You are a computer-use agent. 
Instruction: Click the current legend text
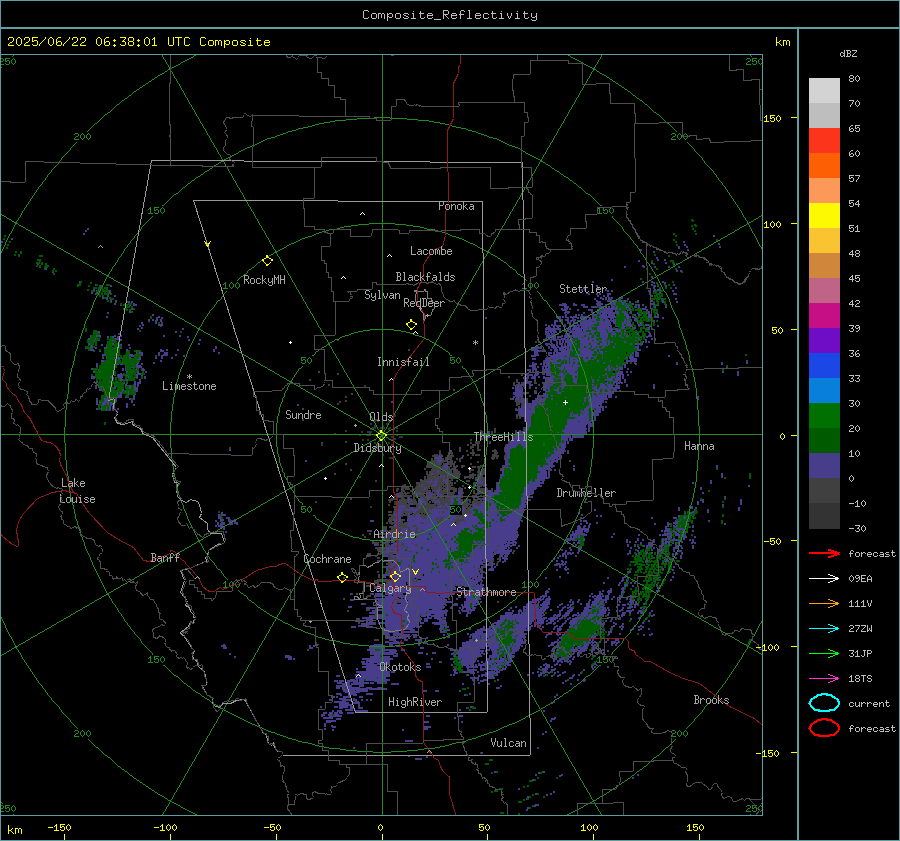pyautogui.click(x=869, y=703)
